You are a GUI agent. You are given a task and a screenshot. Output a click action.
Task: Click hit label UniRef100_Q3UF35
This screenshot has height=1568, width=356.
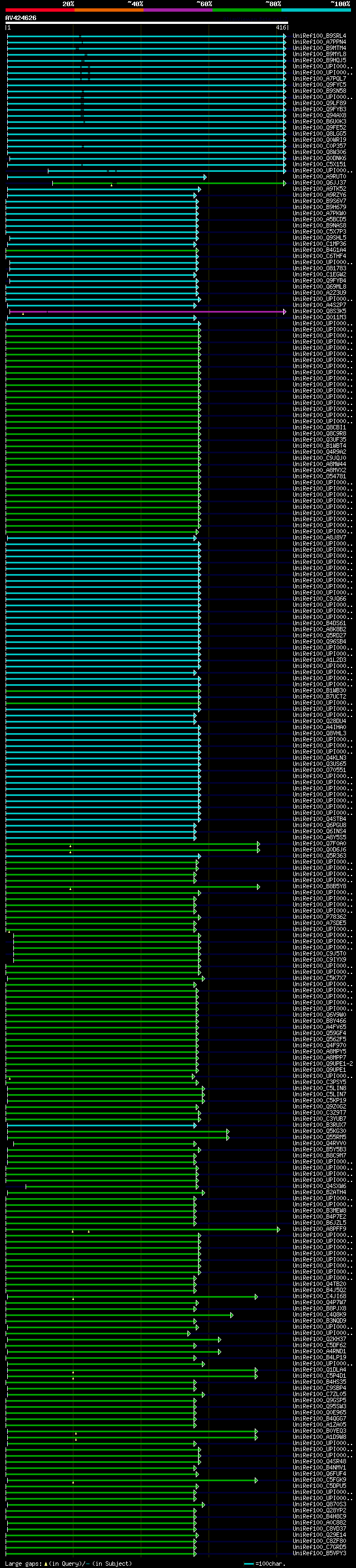pyautogui.click(x=319, y=439)
